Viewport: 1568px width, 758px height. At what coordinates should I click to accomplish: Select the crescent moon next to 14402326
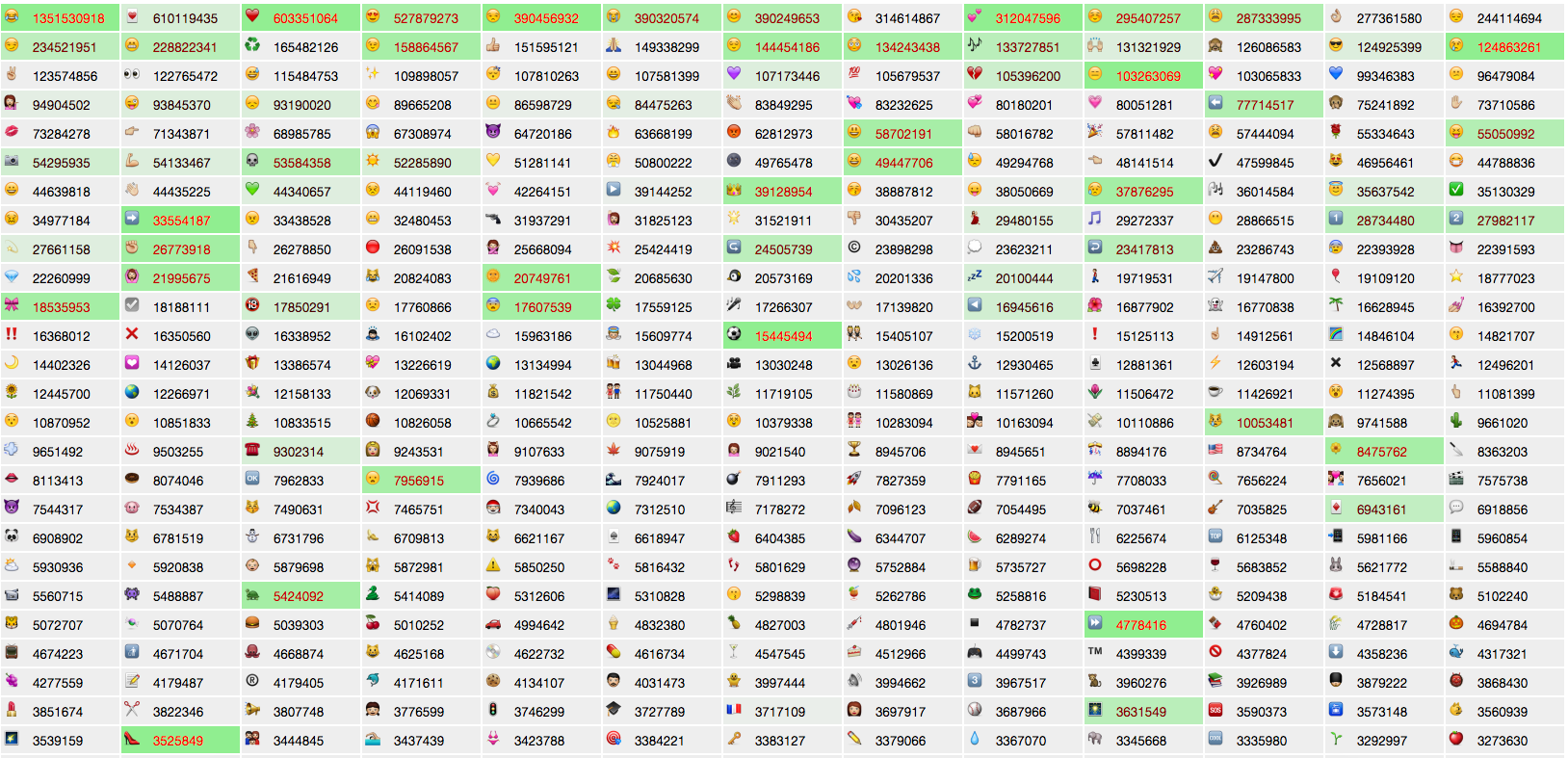pyautogui.click(x=12, y=363)
